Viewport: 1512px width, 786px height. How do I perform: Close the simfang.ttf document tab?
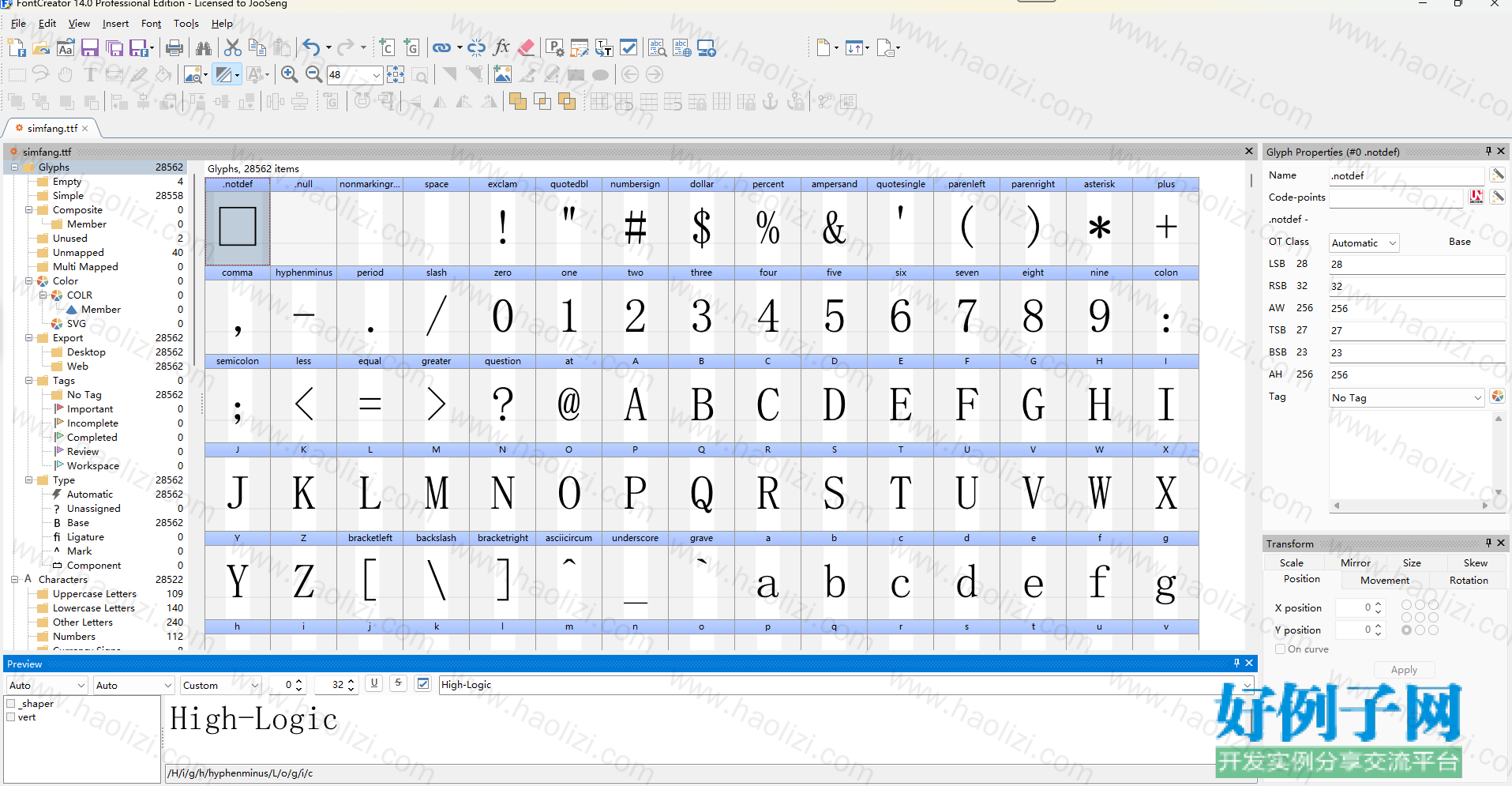tap(85, 128)
